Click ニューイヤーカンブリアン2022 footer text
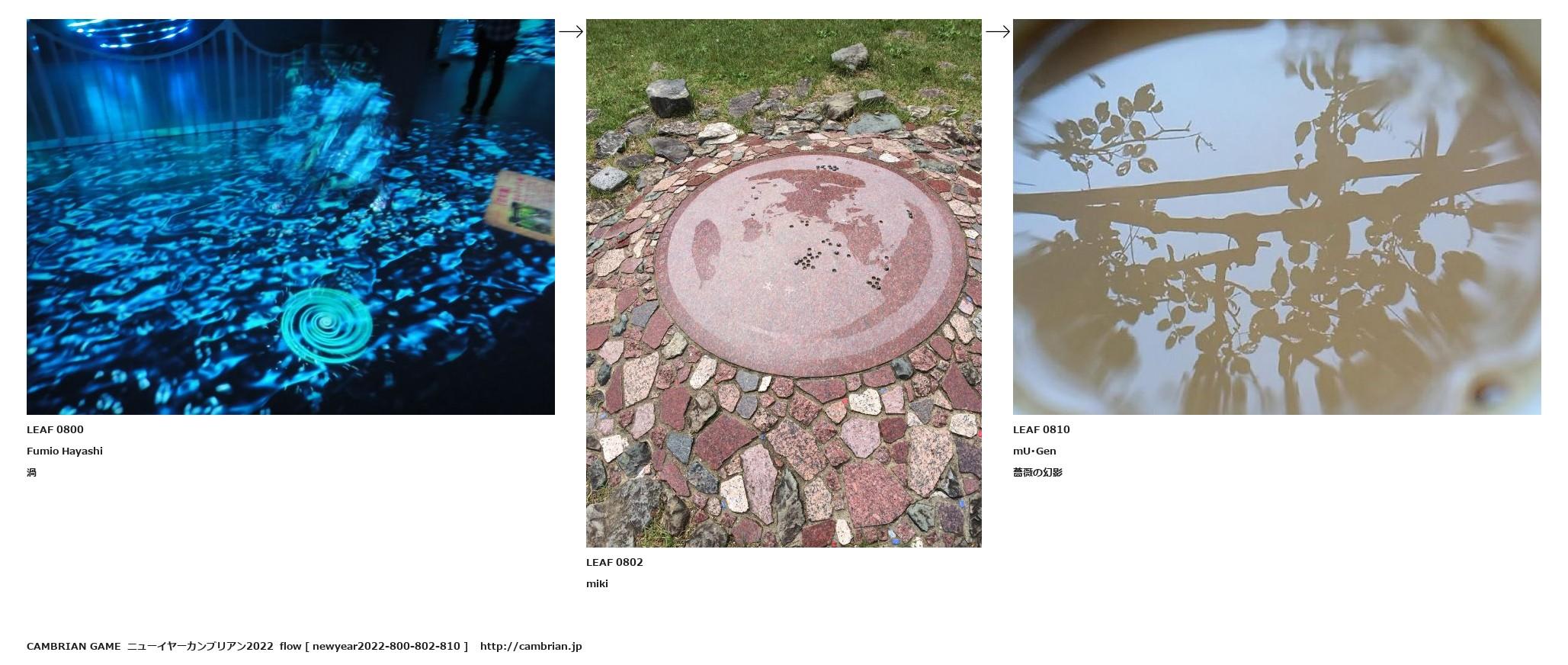1568x665 pixels. [200, 646]
